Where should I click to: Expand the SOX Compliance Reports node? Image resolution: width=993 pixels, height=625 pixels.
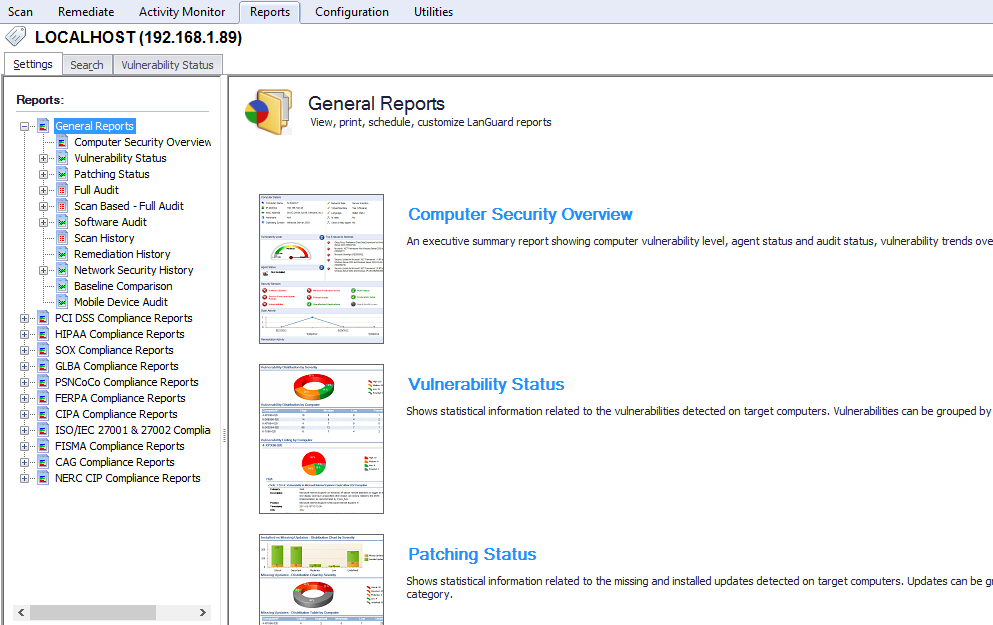coord(24,350)
